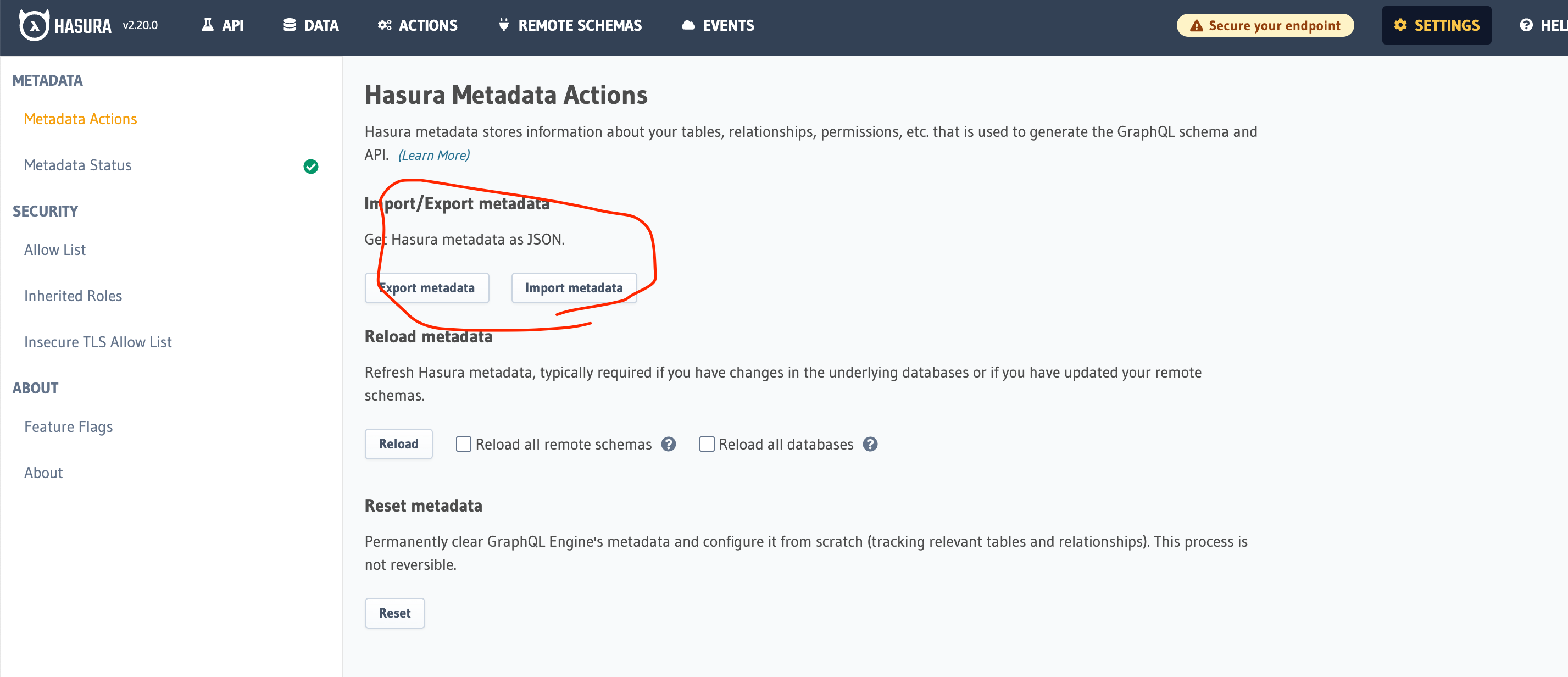Screen dimensions: 1568x677
Task: Open the API flask icon tab
Action: [x=208, y=25]
